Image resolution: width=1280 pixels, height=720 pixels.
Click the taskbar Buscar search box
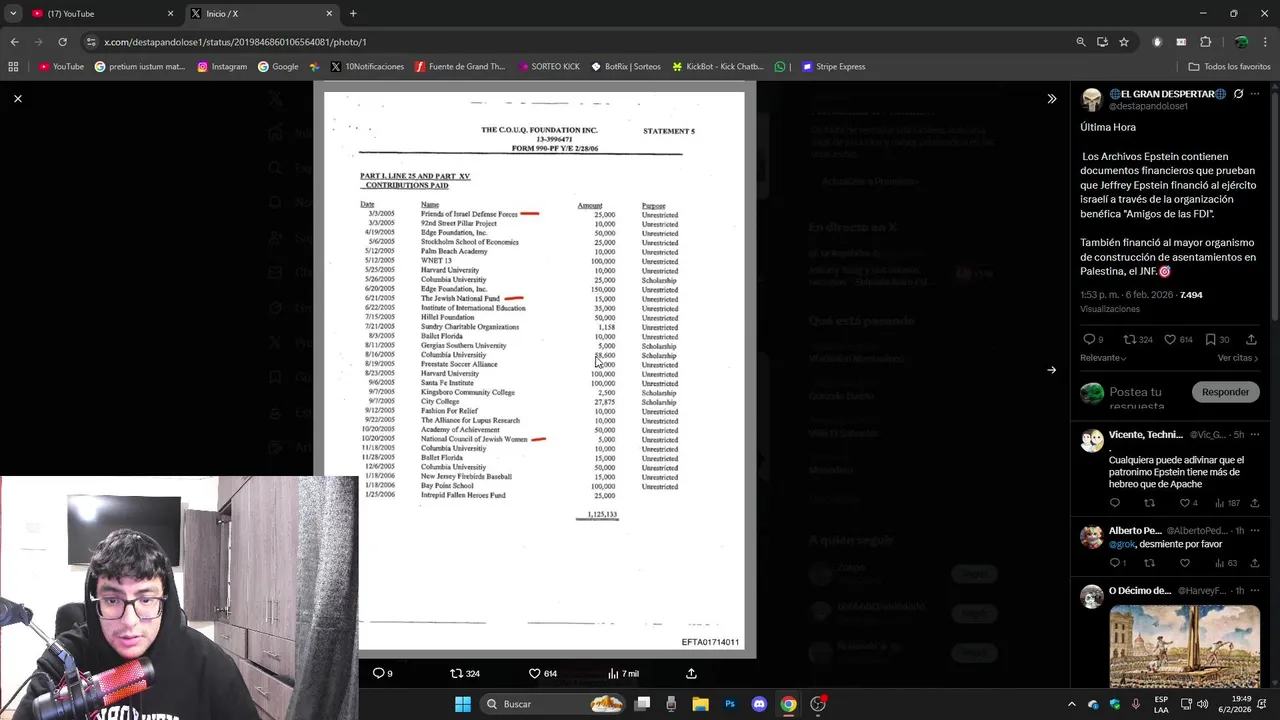[555, 704]
